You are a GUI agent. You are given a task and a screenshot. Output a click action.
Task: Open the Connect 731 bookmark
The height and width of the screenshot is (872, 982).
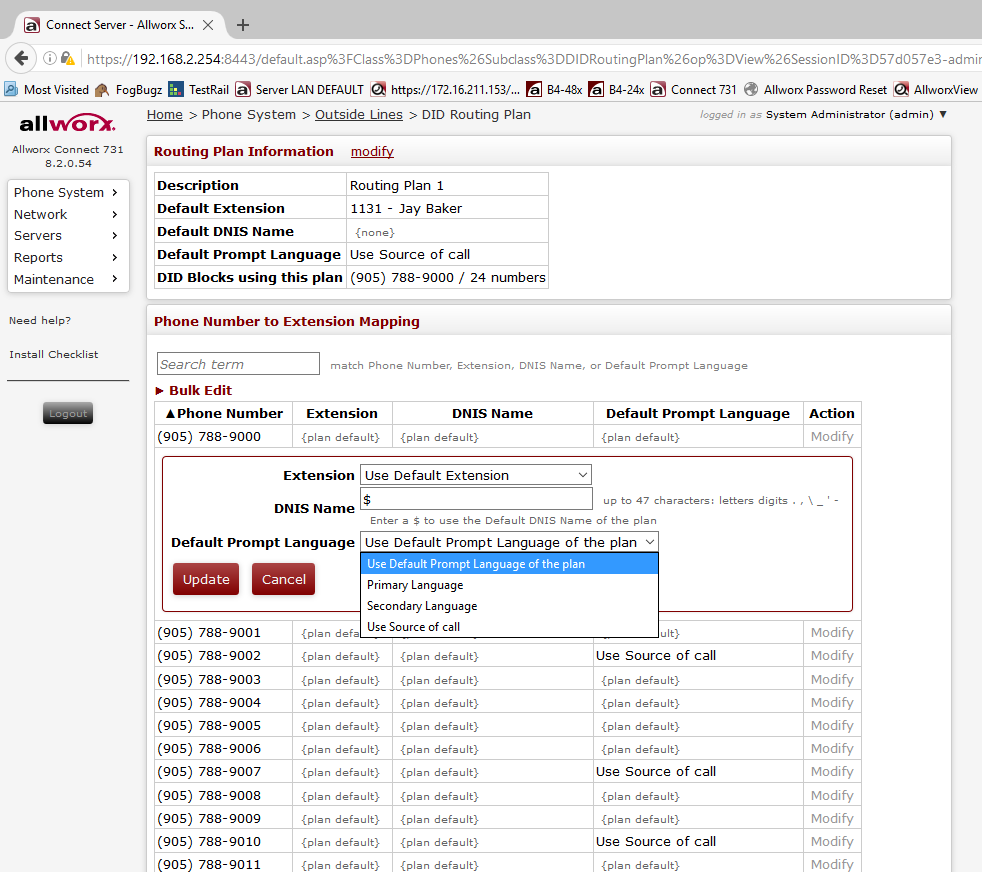693,90
